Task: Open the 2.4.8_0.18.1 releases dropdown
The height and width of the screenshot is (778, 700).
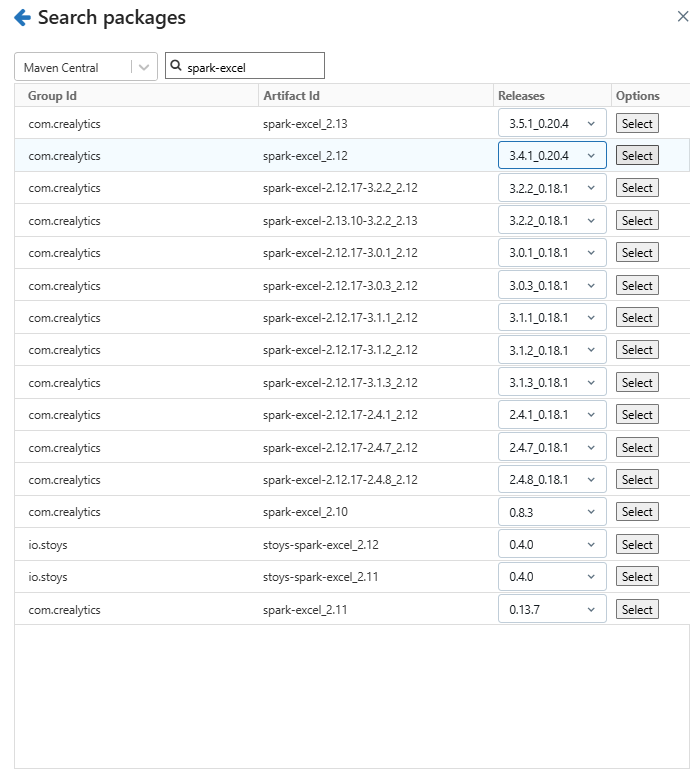Action: coord(552,480)
